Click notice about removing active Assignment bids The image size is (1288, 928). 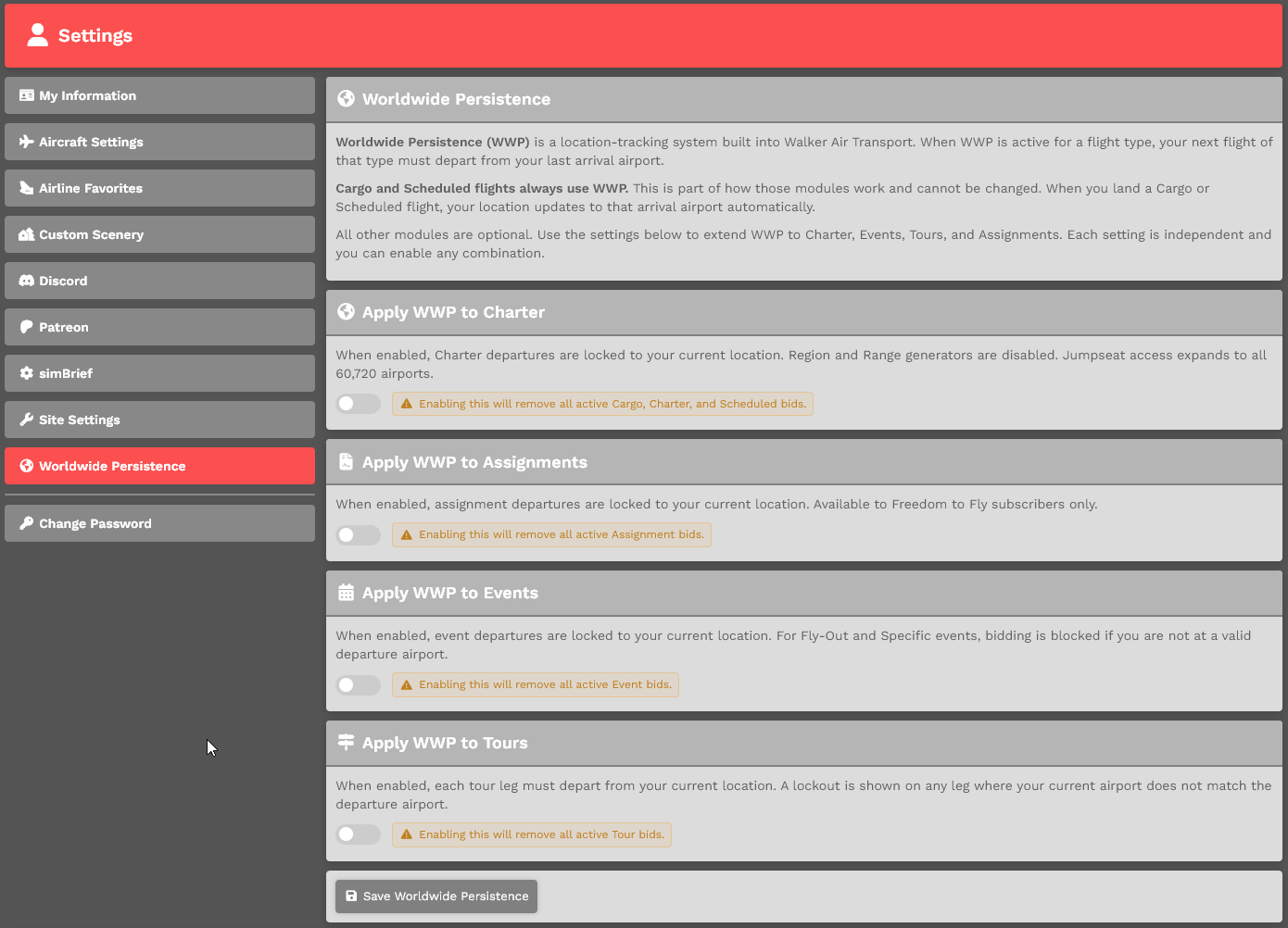[551, 534]
